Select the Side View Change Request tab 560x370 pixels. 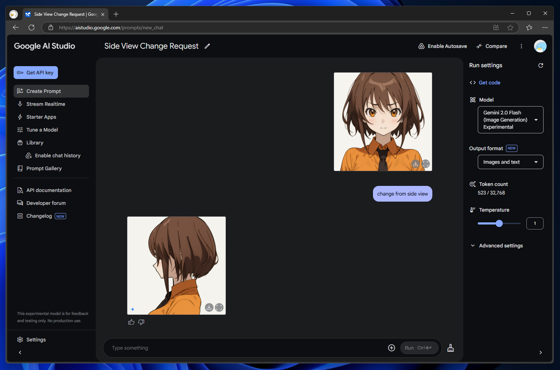pos(65,14)
